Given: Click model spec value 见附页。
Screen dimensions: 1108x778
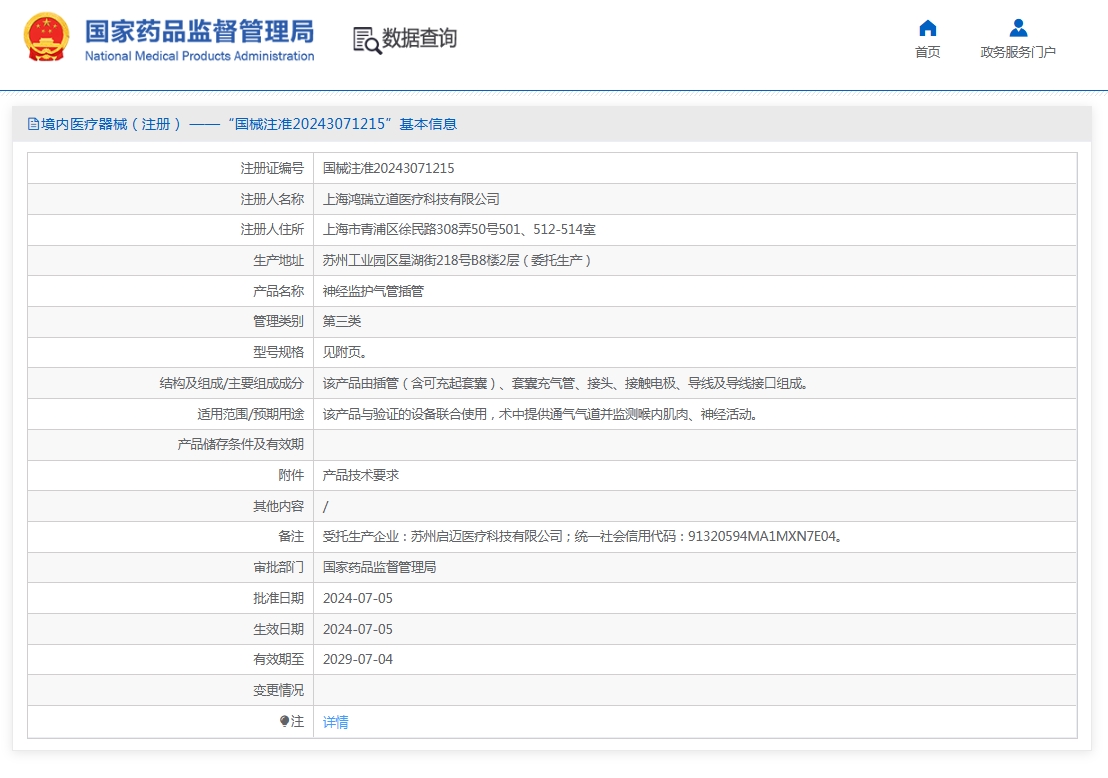Looking at the screenshot, I should tap(345, 352).
